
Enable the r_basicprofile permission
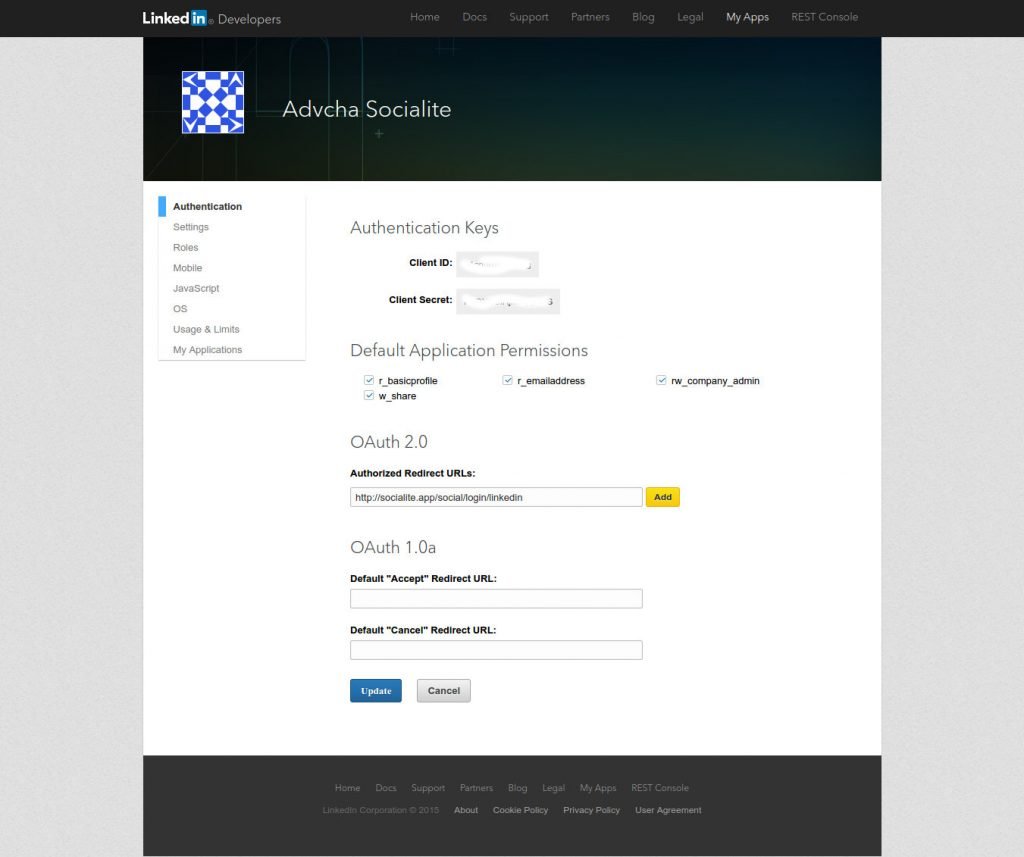tap(369, 380)
